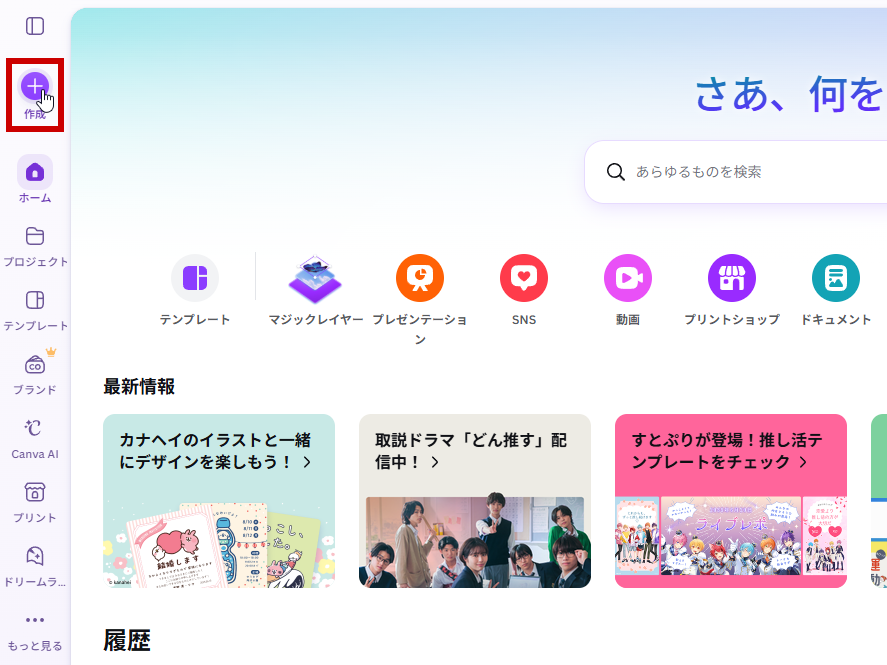Click the chevron after ンプレートをチェック
Viewport: 887px width, 665px height.
tap(803, 462)
